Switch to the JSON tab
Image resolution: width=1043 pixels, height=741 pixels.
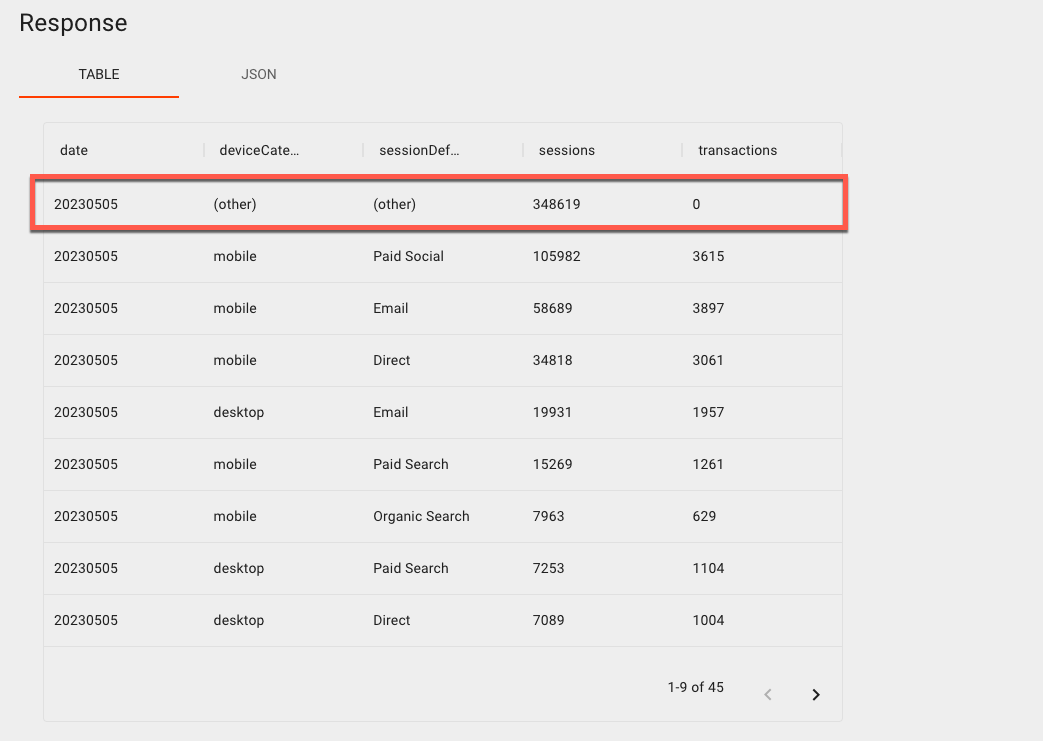coord(259,74)
